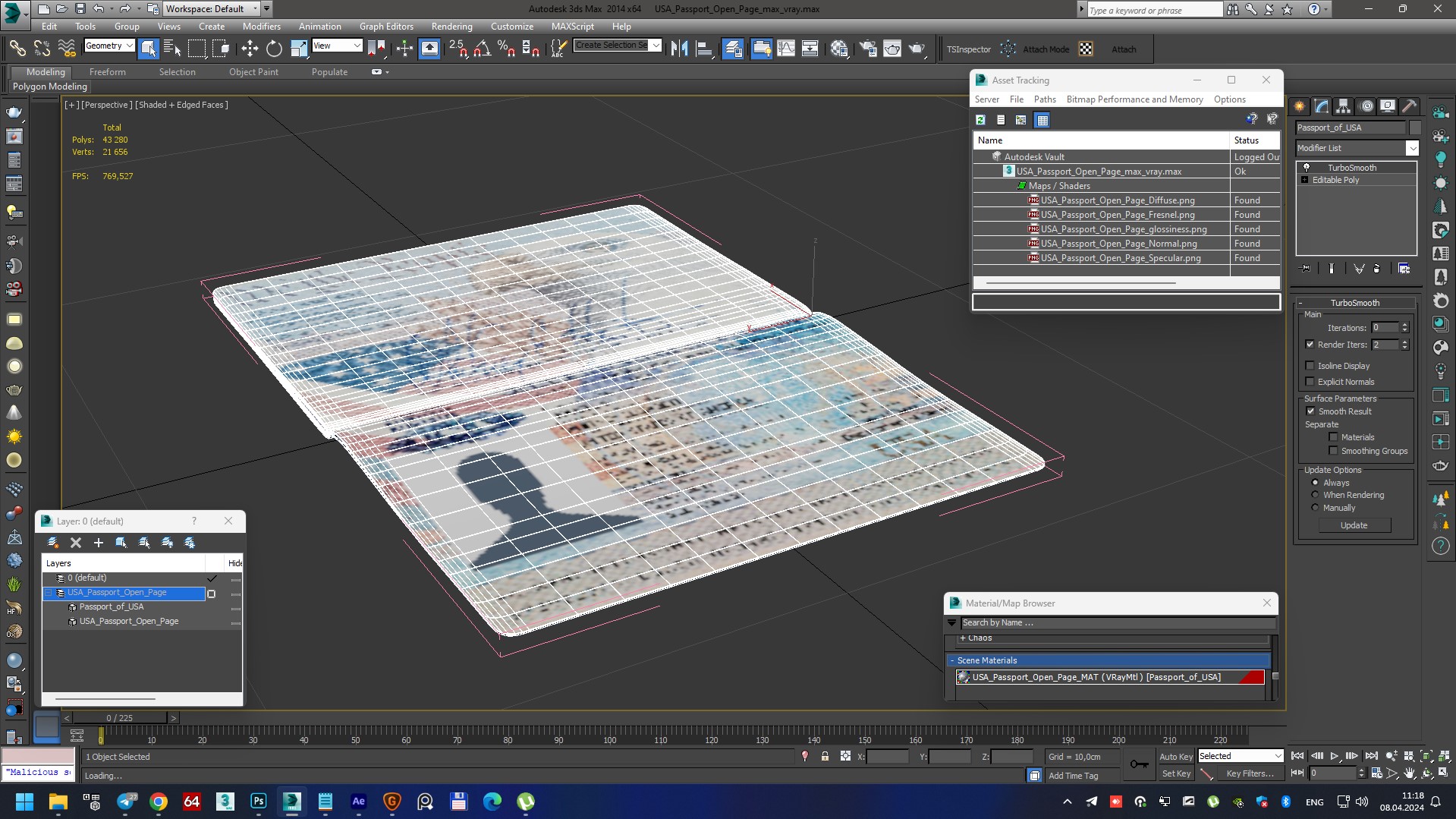Click the Remove modifier trash icon
The width and height of the screenshot is (1456, 819).
pyautogui.click(x=1377, y=269)
